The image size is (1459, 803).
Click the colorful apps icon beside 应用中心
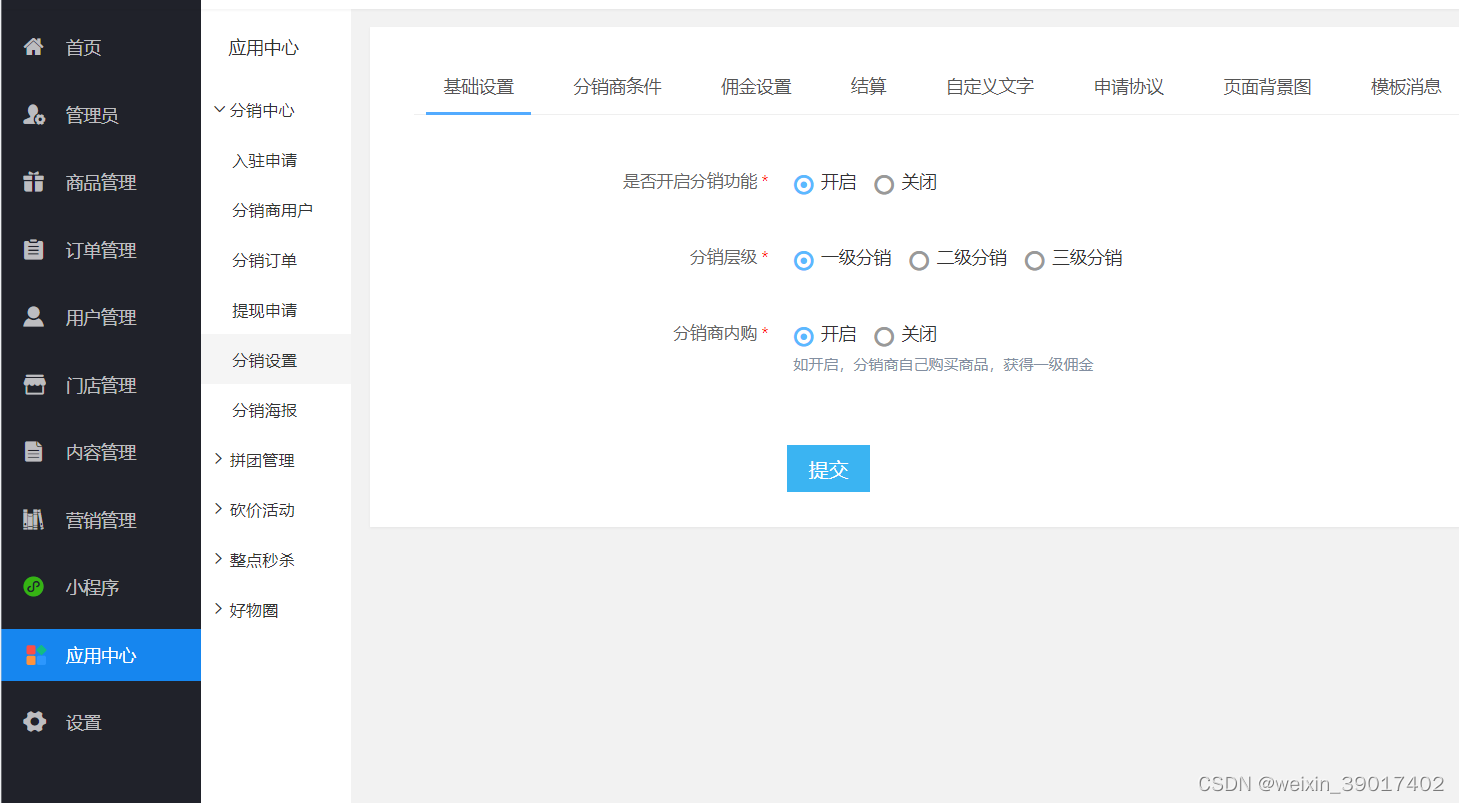tap(36, 655)
